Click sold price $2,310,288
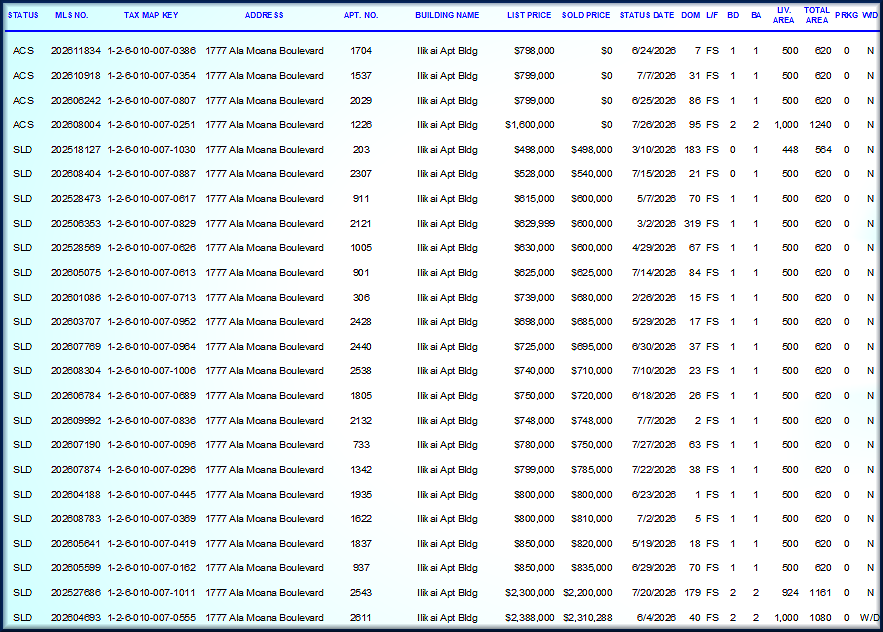Image resolution: width=883 pixels, height=632 pixels. point(587,617)
